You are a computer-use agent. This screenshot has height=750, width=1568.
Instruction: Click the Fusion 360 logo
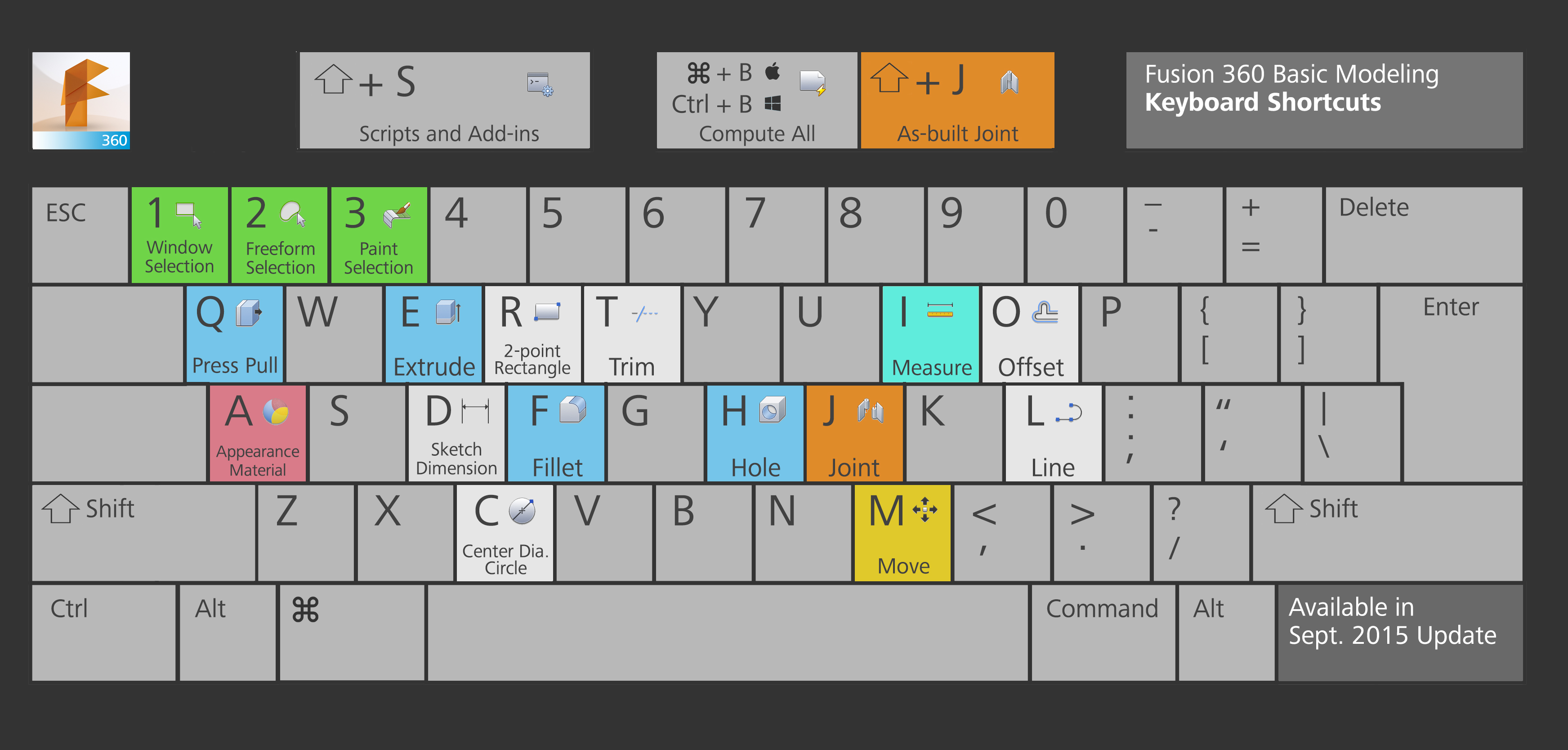(81, 100)
